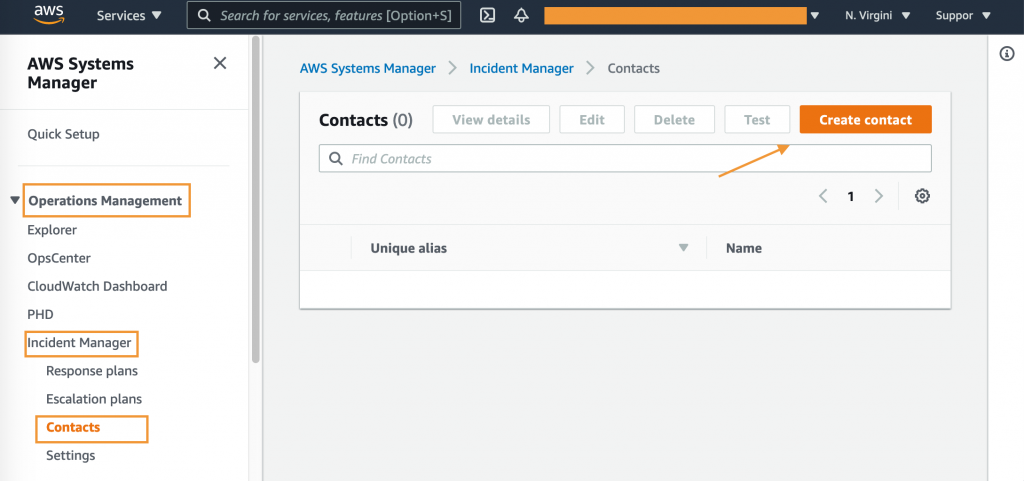Click the Unique alias column header text
This screenshot has width=1024, height=481.
(409, 248)
